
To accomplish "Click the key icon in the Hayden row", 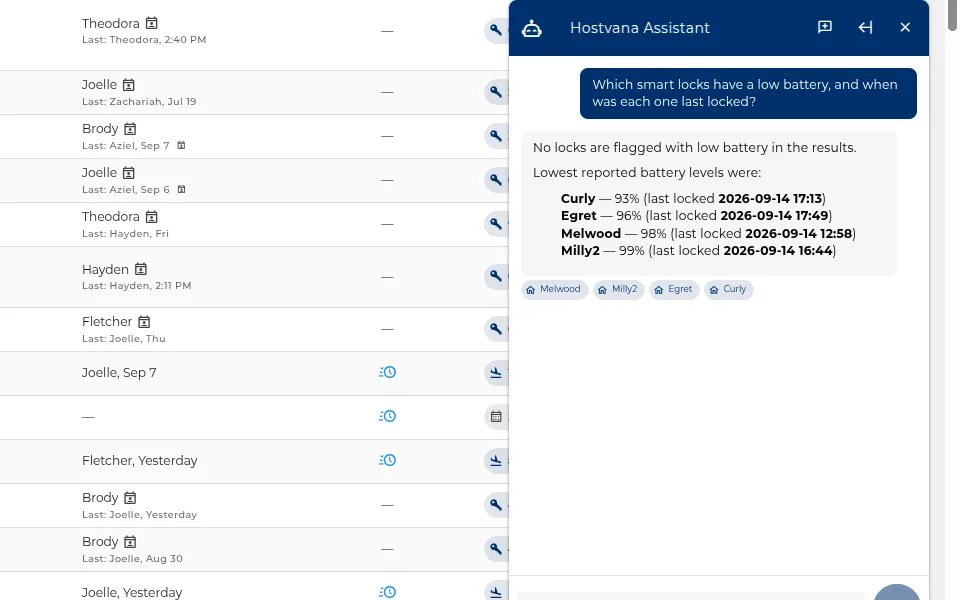I will coord(495,276).
